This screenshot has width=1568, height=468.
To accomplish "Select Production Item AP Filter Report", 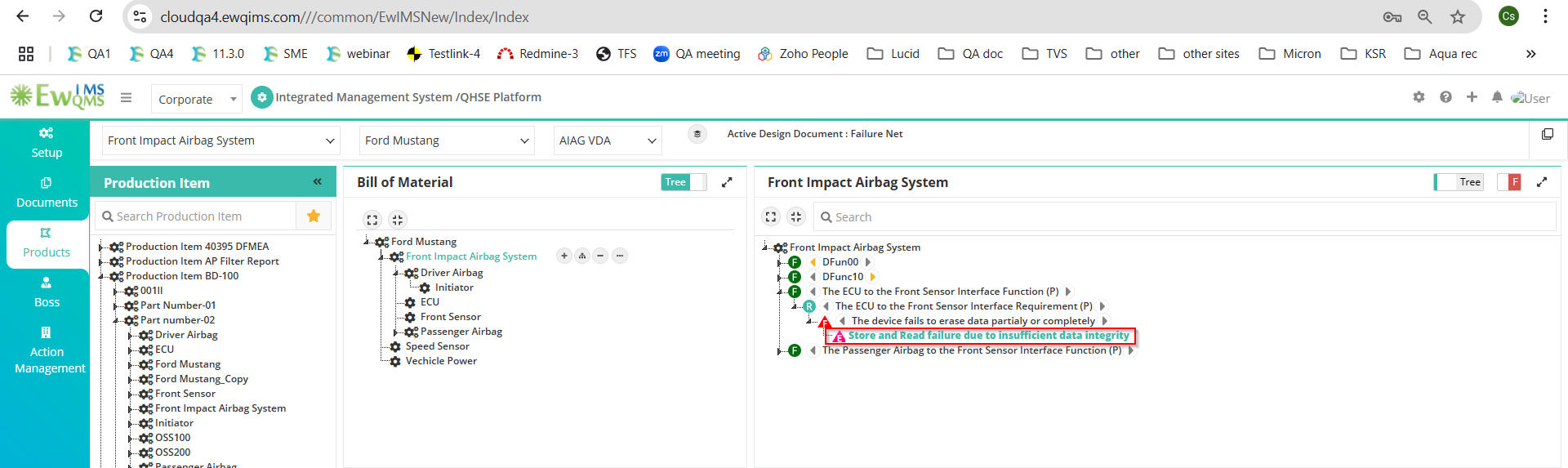I will tap(203, 261).
